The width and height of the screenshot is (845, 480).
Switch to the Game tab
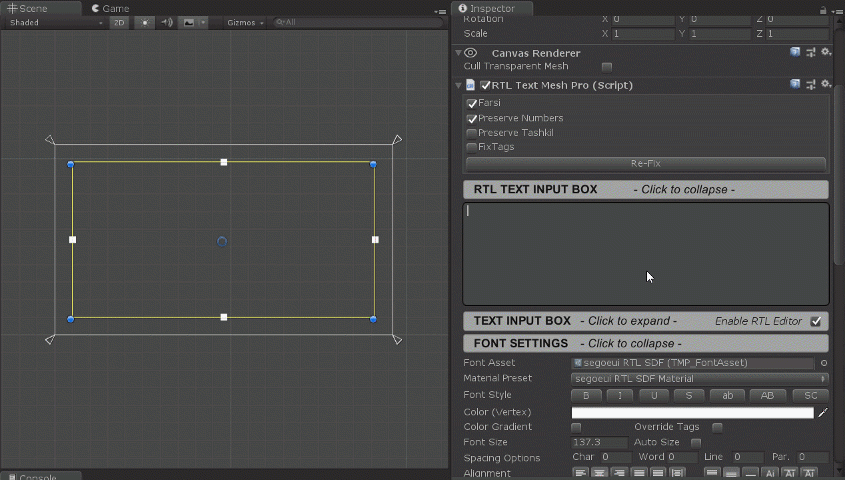[x=110, y=8]
